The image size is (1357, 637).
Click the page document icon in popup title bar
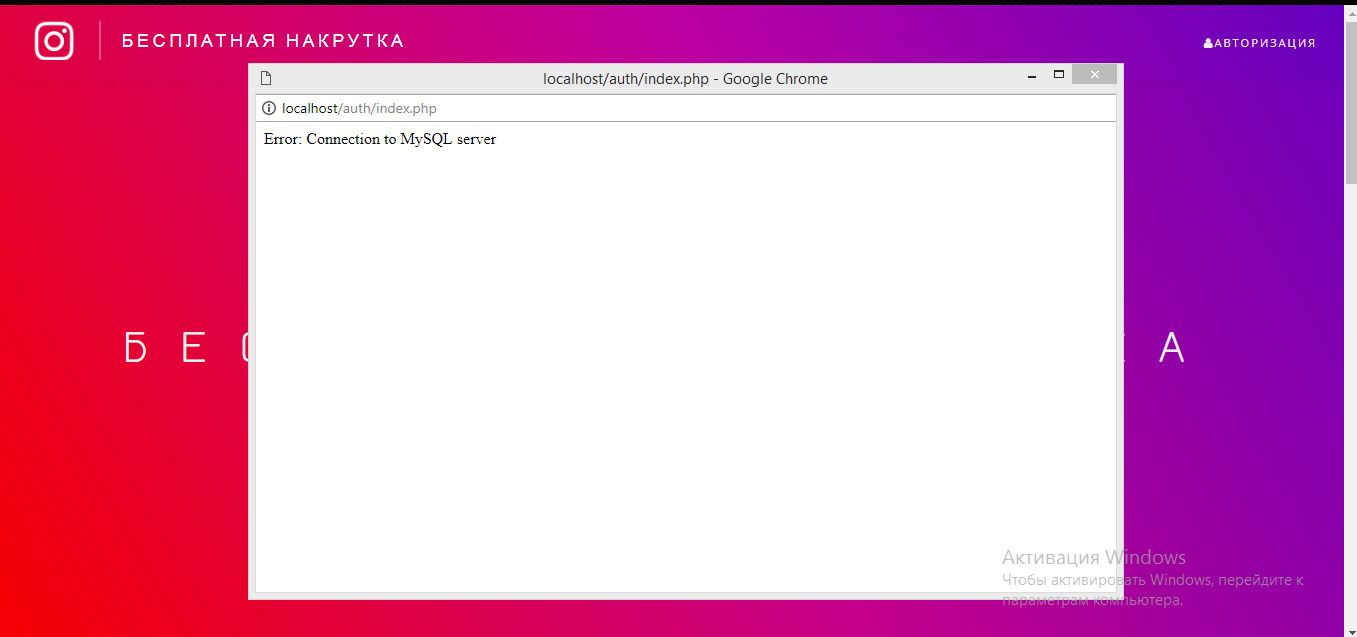click(266, 78)
